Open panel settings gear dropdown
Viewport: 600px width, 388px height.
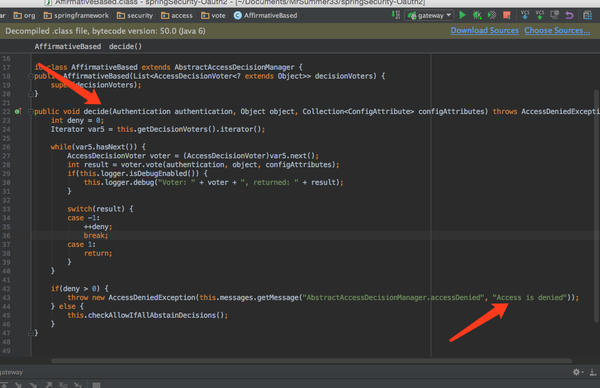(x=577, y=372)
